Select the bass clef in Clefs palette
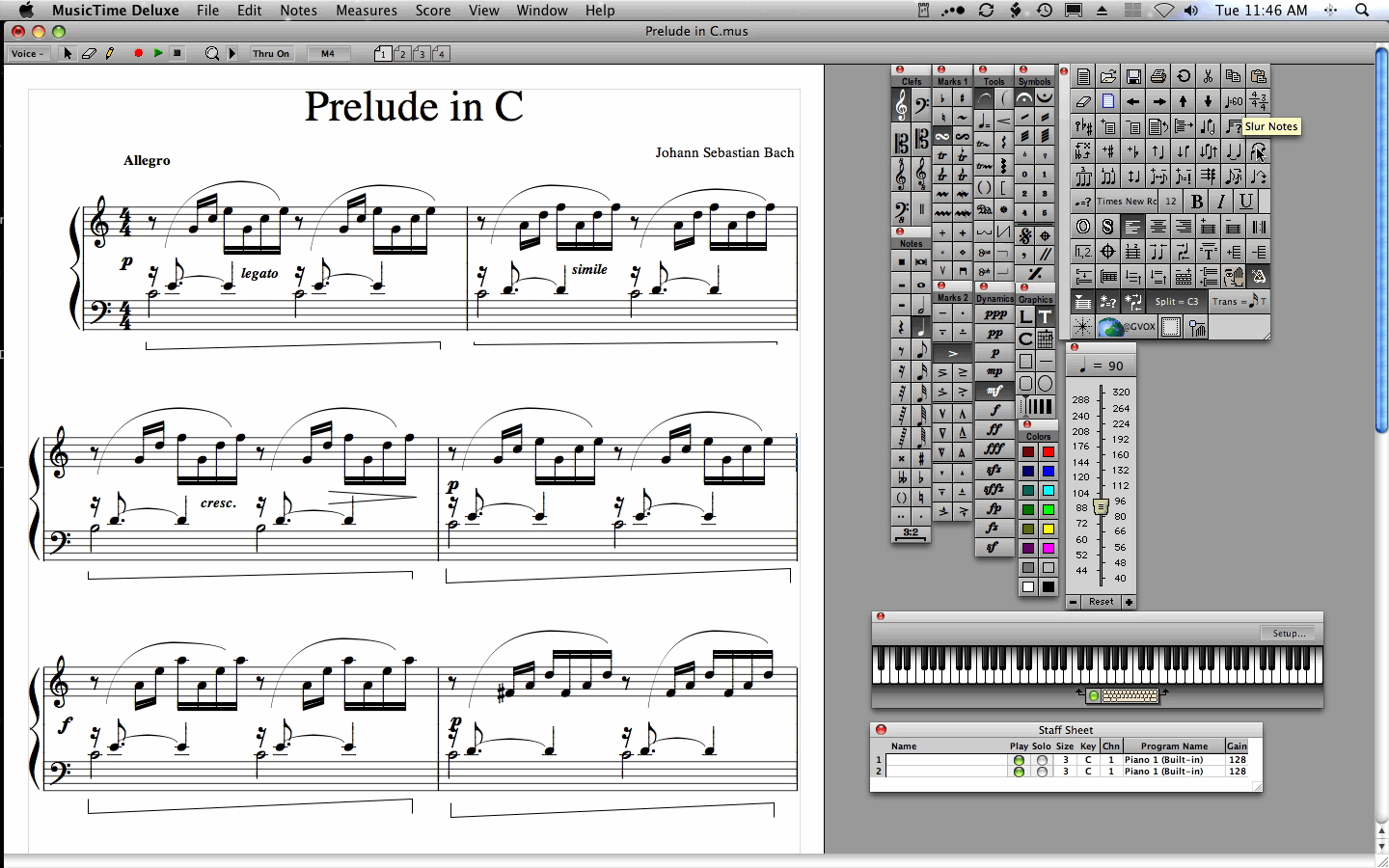 pyautogui.click(x=921, y=104)
